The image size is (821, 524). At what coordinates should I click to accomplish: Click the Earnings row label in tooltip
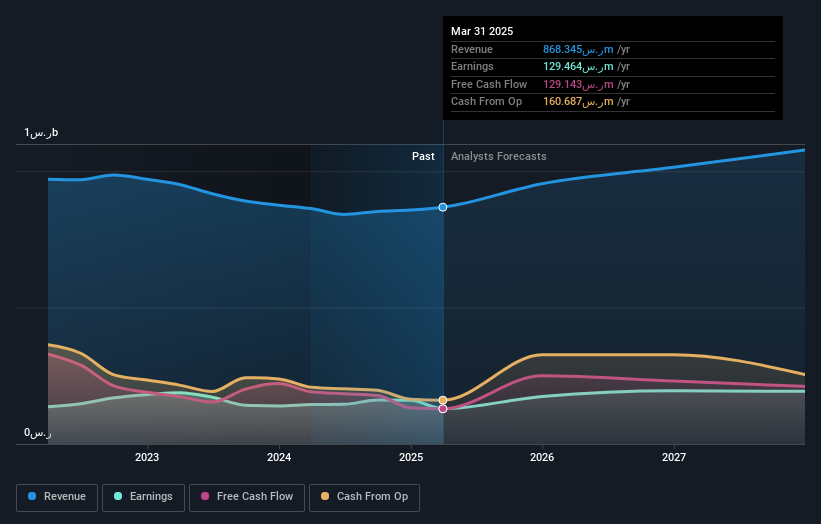[x=472, y=66]
